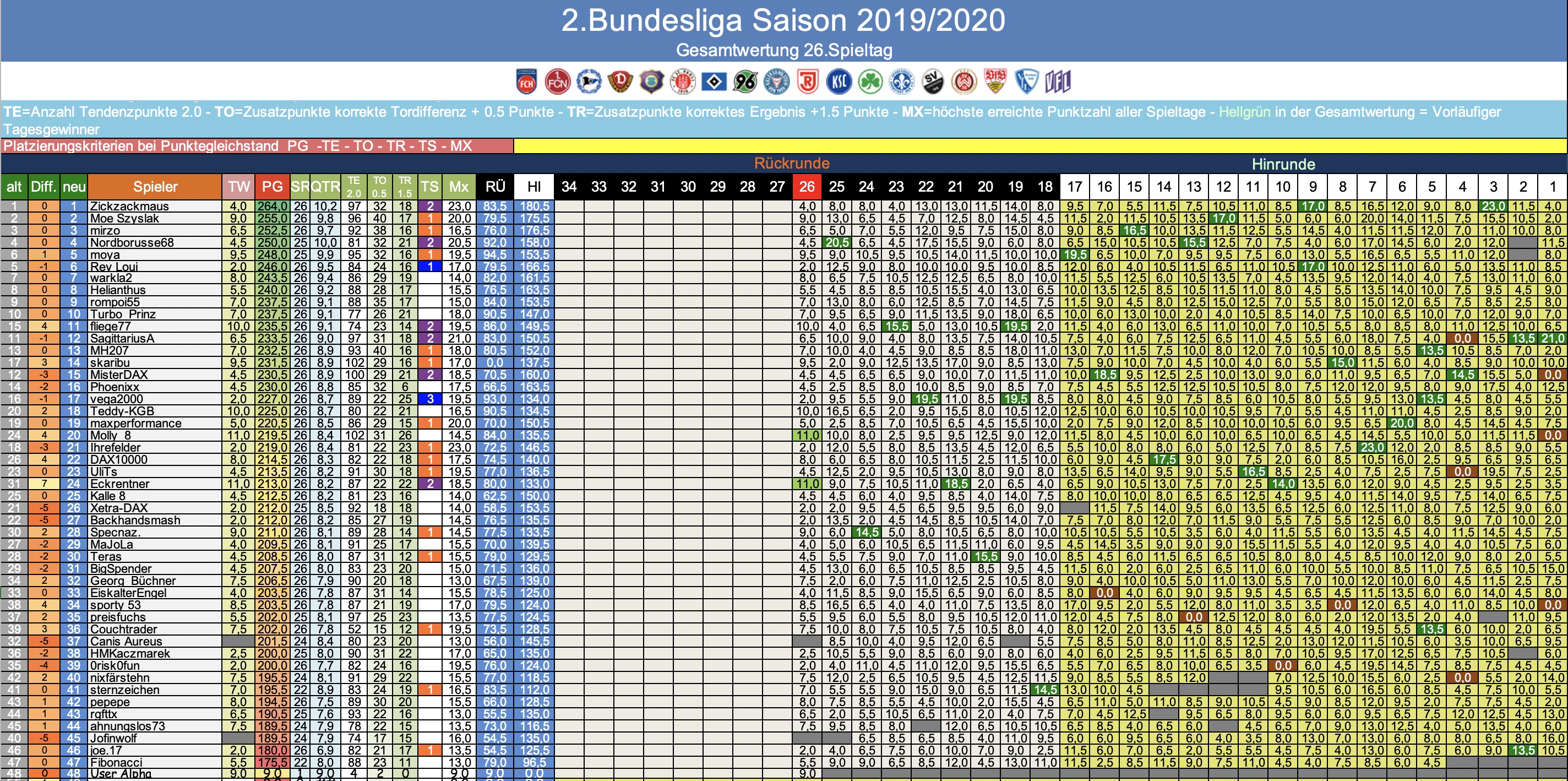This screenshot has height=781, width=1568.
Task: Click the Jahn Regensburg club logo
Action: coord(808,82)
